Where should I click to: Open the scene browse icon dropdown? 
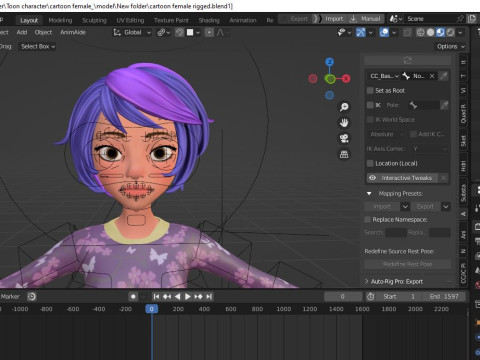coord(396,19)
